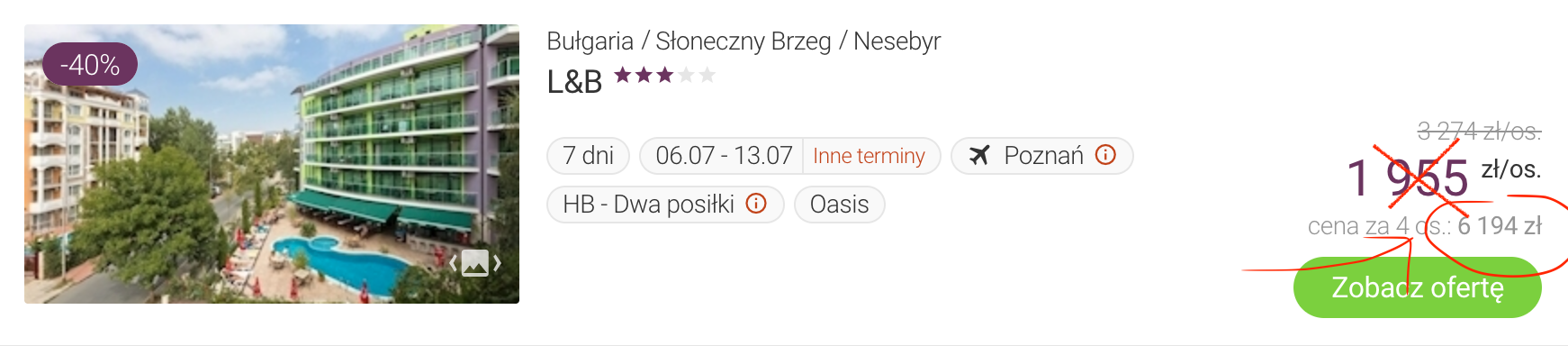Viewport: 1568px width, 346px height.
Task: Show next hotel photo arrow
Action: 497,263
